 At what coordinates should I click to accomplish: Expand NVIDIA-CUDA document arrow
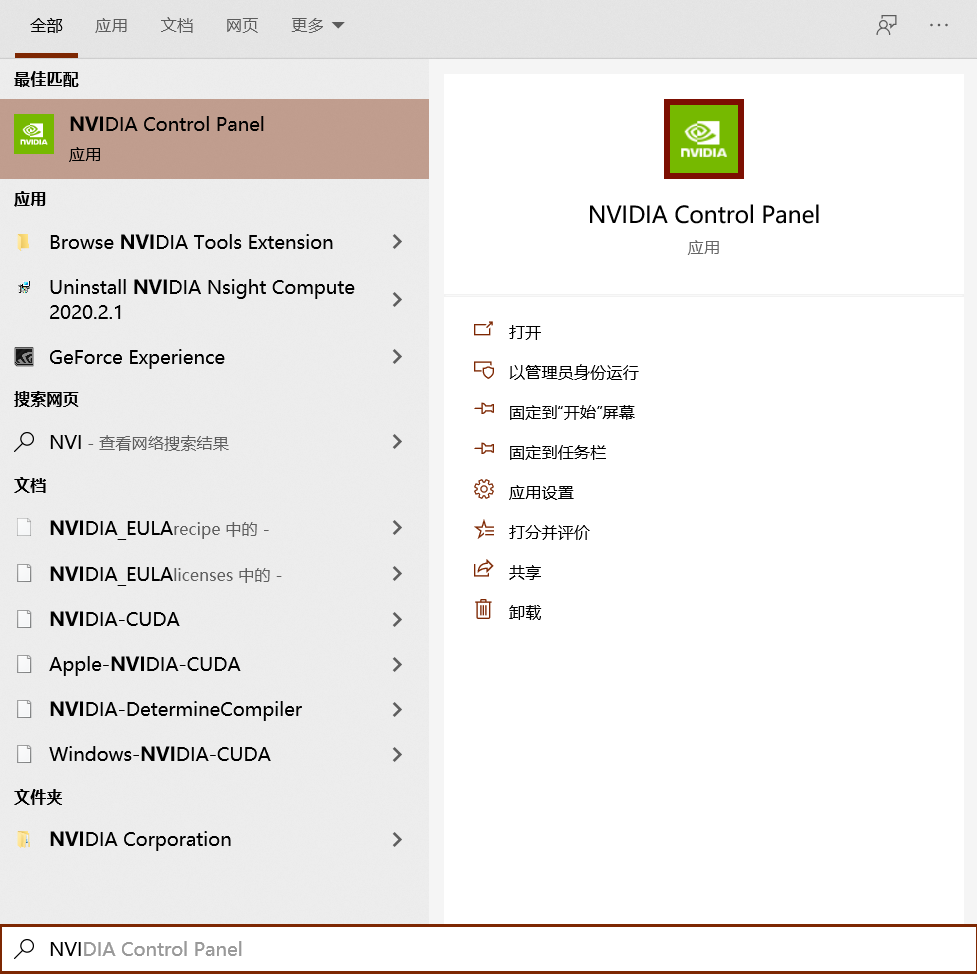pos(397,619)
